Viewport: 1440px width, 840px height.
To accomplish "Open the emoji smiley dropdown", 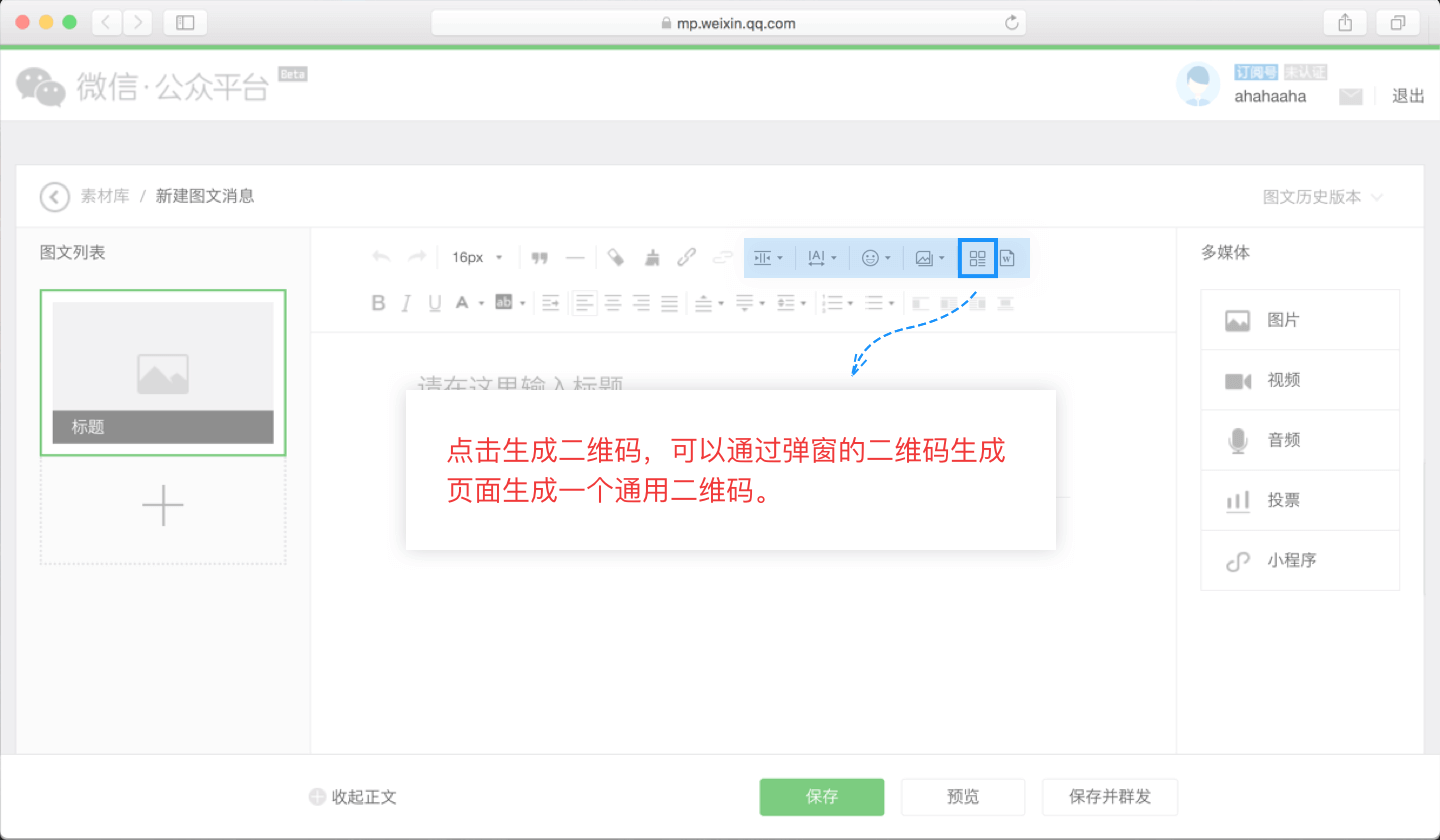I will tap(876, 258).
